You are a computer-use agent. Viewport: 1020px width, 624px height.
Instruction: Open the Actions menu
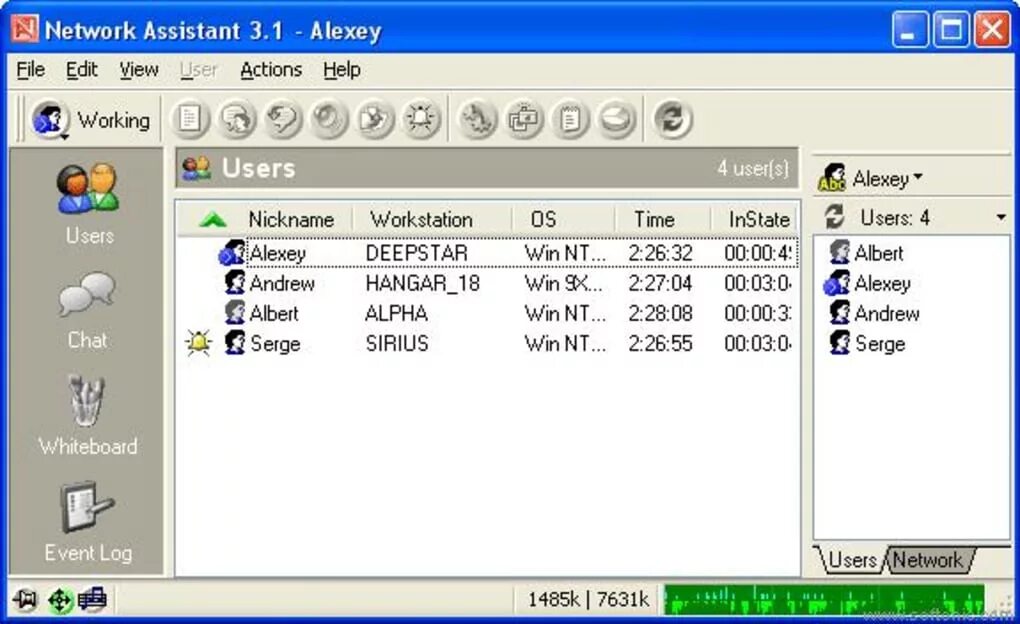(271, 70)
